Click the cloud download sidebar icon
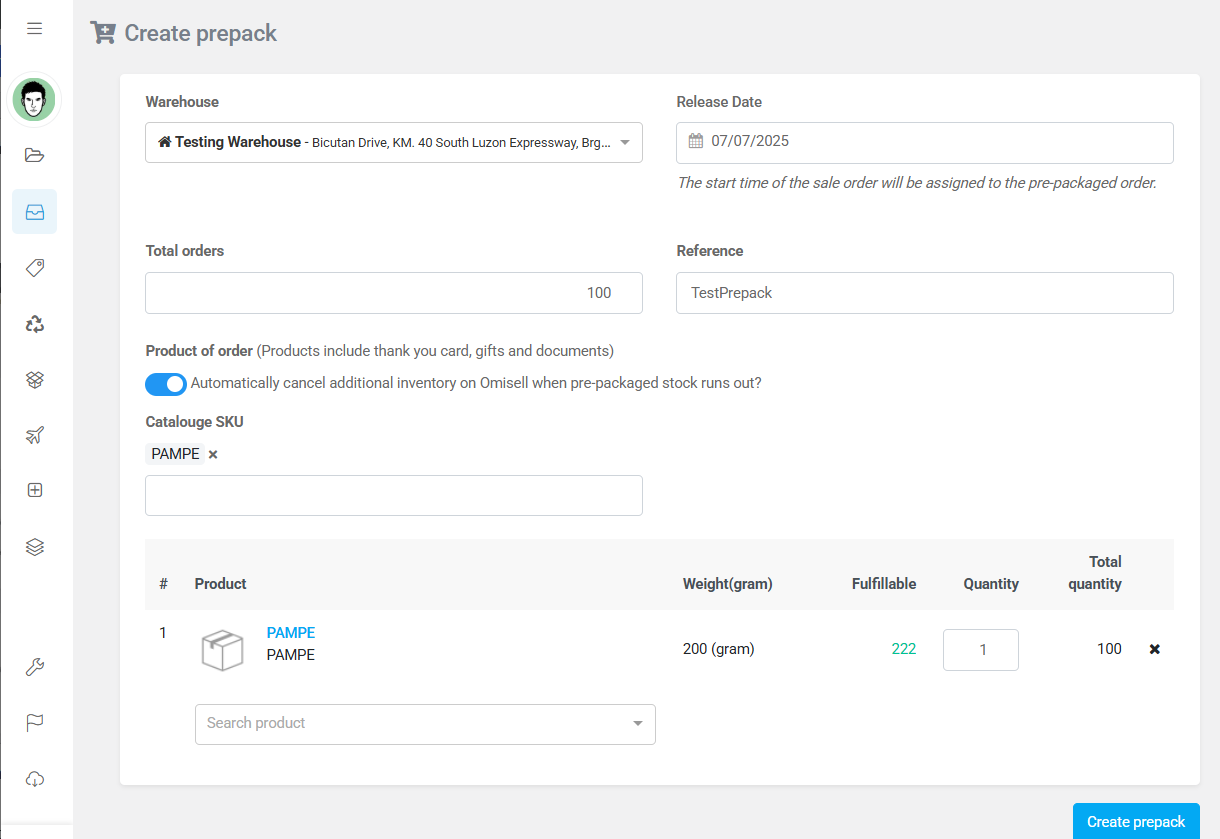This screenshot has height=839, width=1220. click(35, 779)
